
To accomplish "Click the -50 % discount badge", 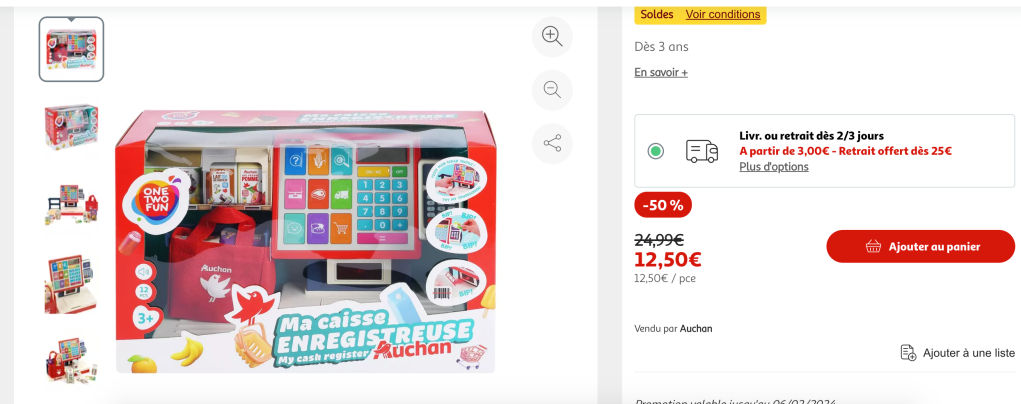I will click(x=663, y=205).
